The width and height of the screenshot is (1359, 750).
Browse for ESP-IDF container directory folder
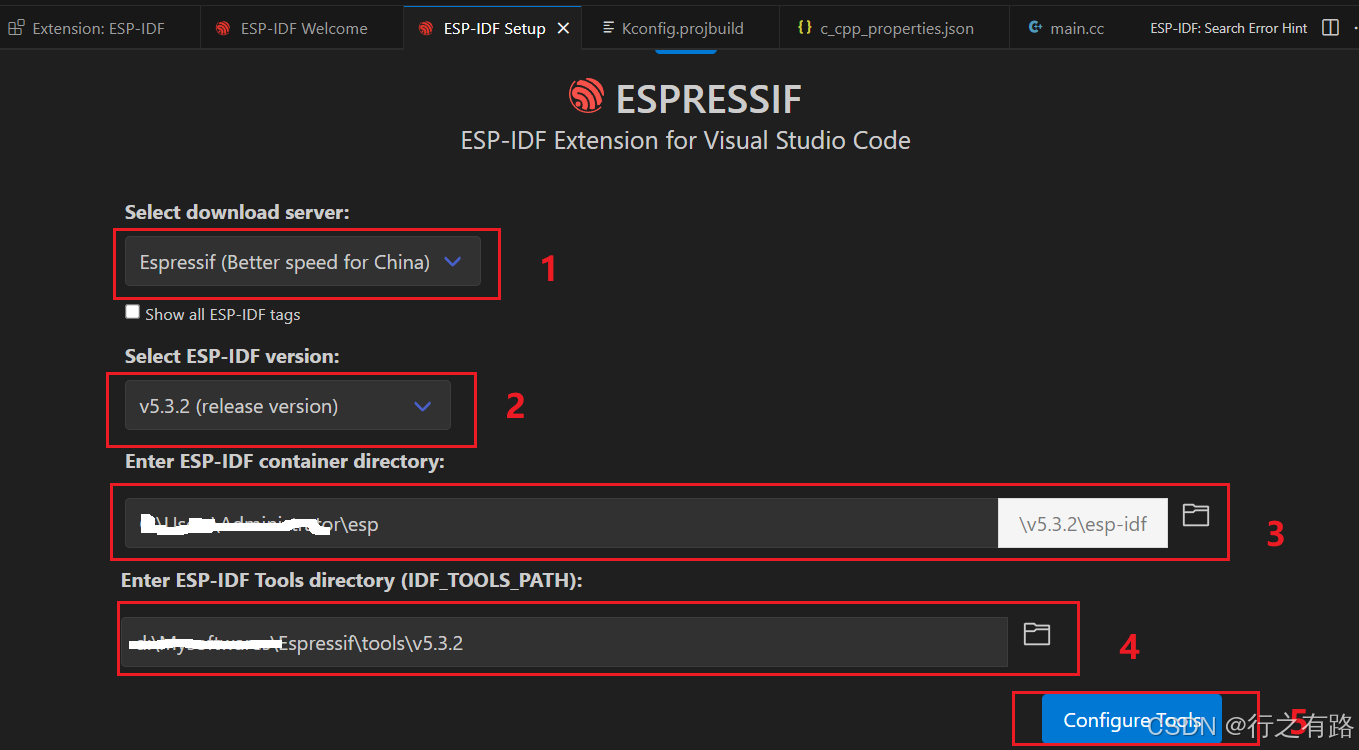[x=1196, y=515]
